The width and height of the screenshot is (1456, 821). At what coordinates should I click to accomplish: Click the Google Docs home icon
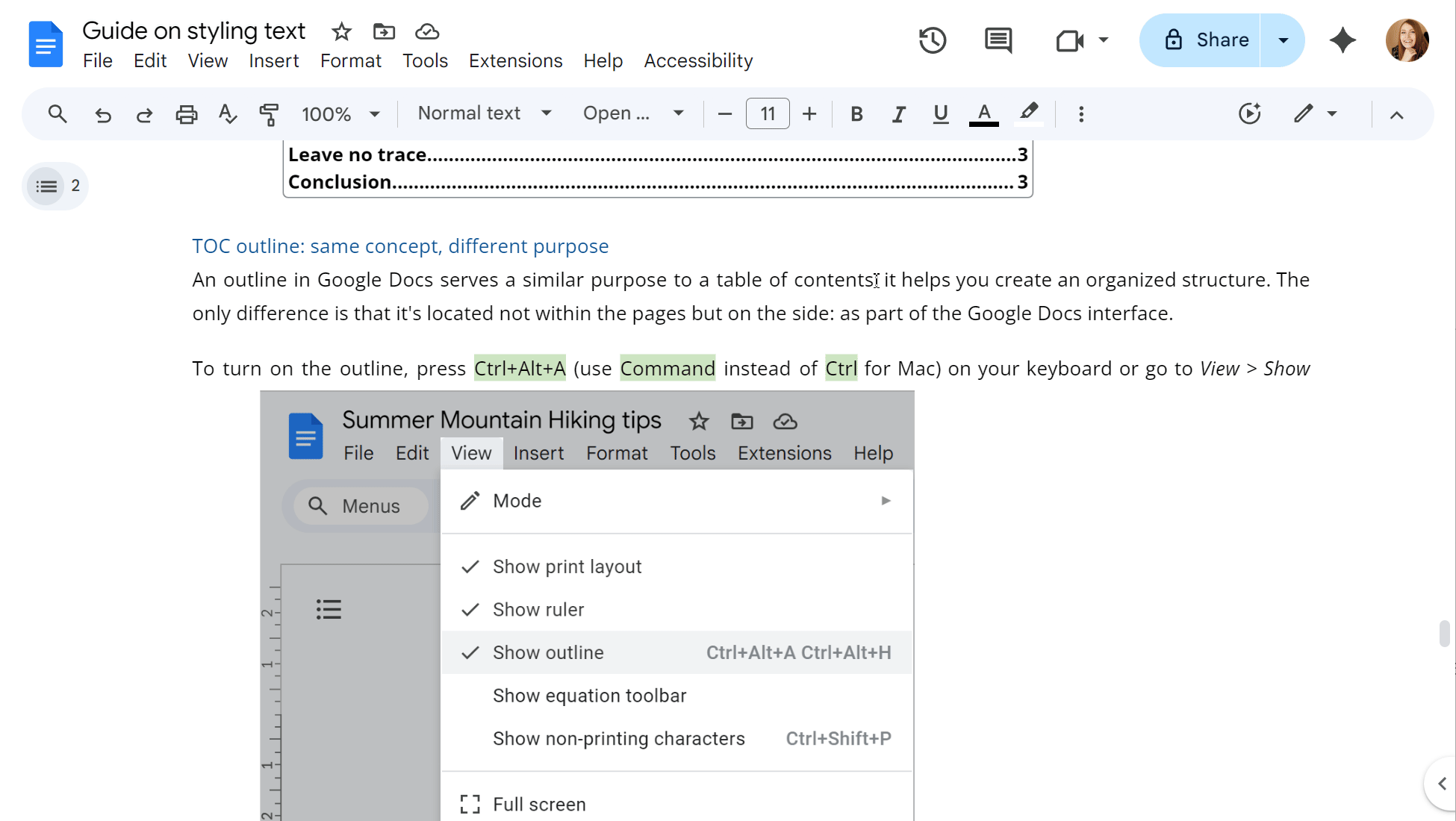(x=46, y=45)
